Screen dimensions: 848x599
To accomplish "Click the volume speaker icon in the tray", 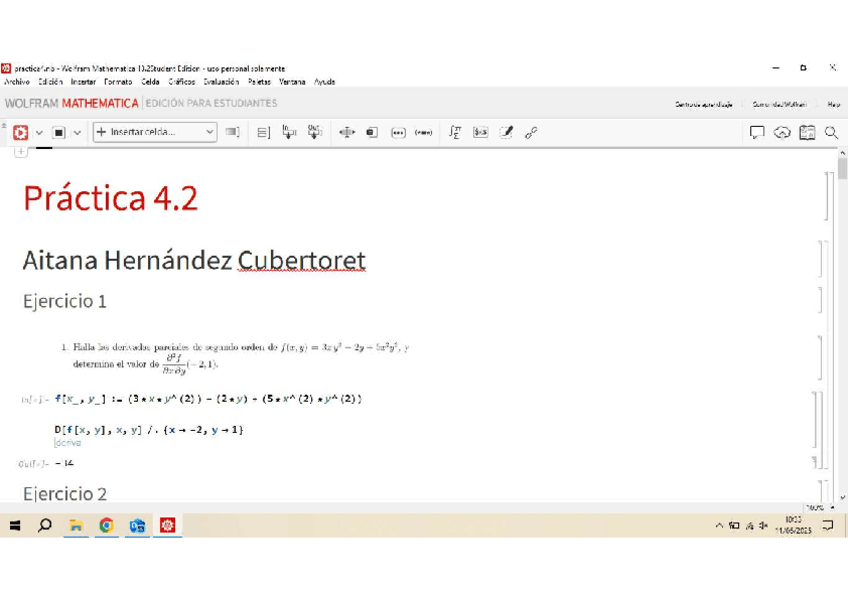I will [x=763, y=525].
